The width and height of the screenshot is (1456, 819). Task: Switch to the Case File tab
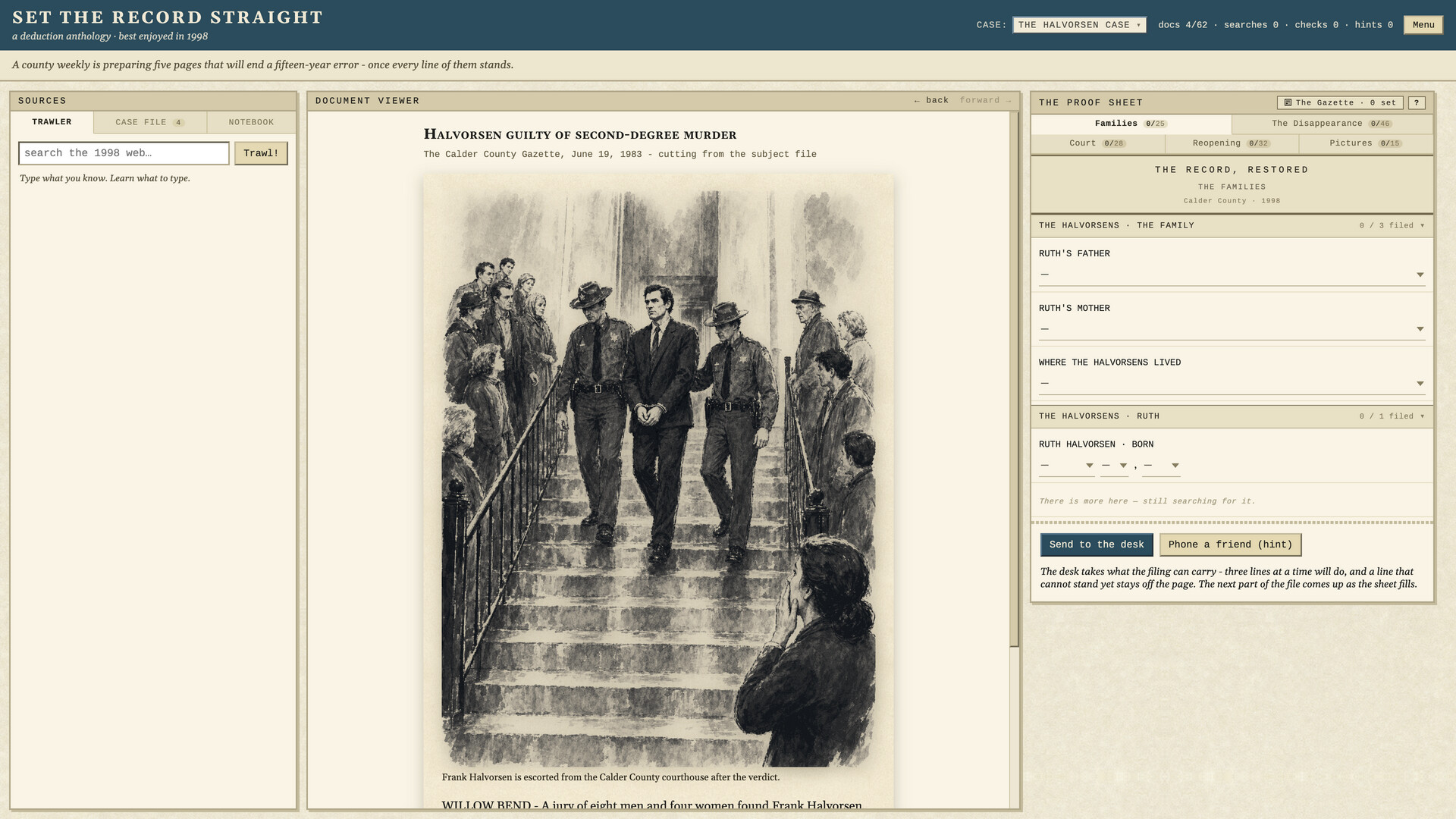149,122
